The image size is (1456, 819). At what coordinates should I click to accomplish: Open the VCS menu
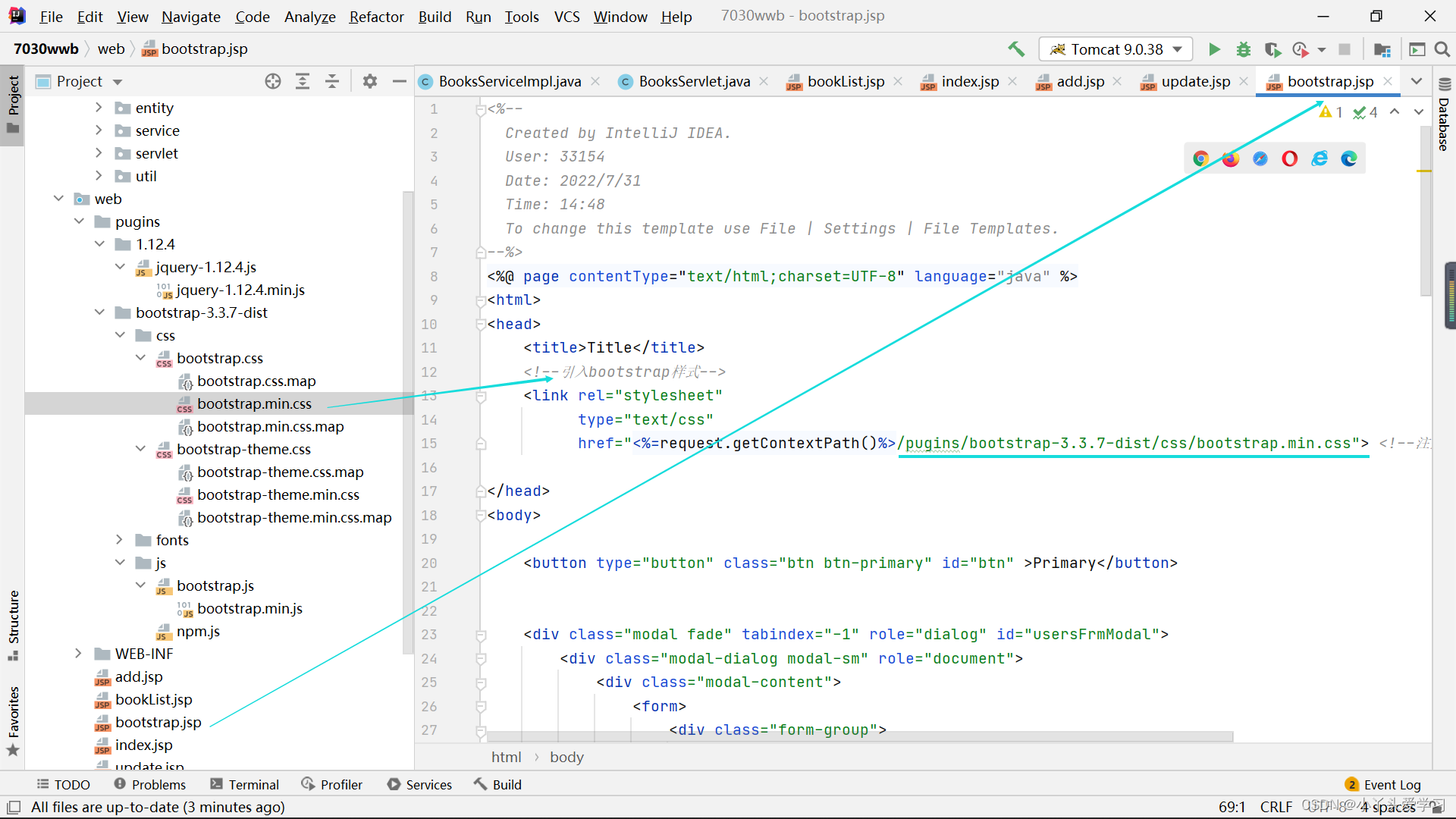coord(566,16)
